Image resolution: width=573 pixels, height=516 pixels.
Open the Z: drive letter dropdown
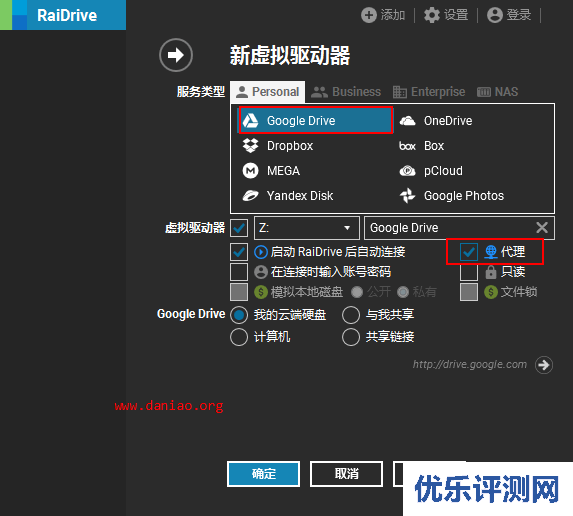click(307, 228)
